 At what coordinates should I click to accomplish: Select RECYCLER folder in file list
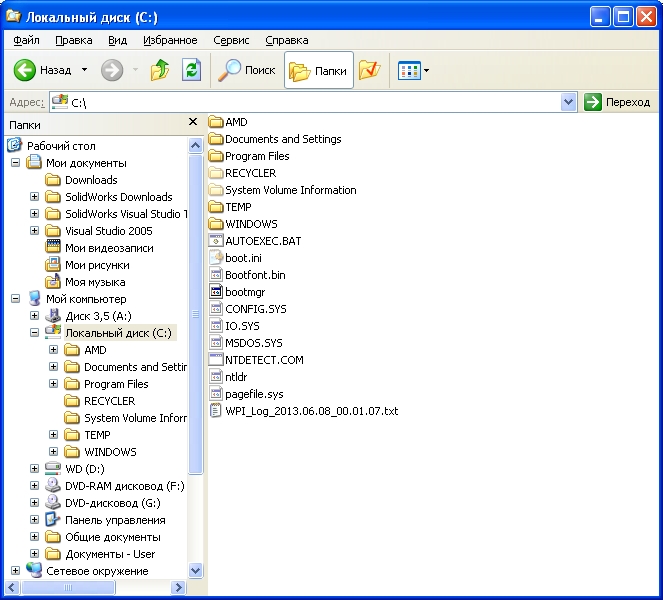pyautogui.click(x=242, y=173)
